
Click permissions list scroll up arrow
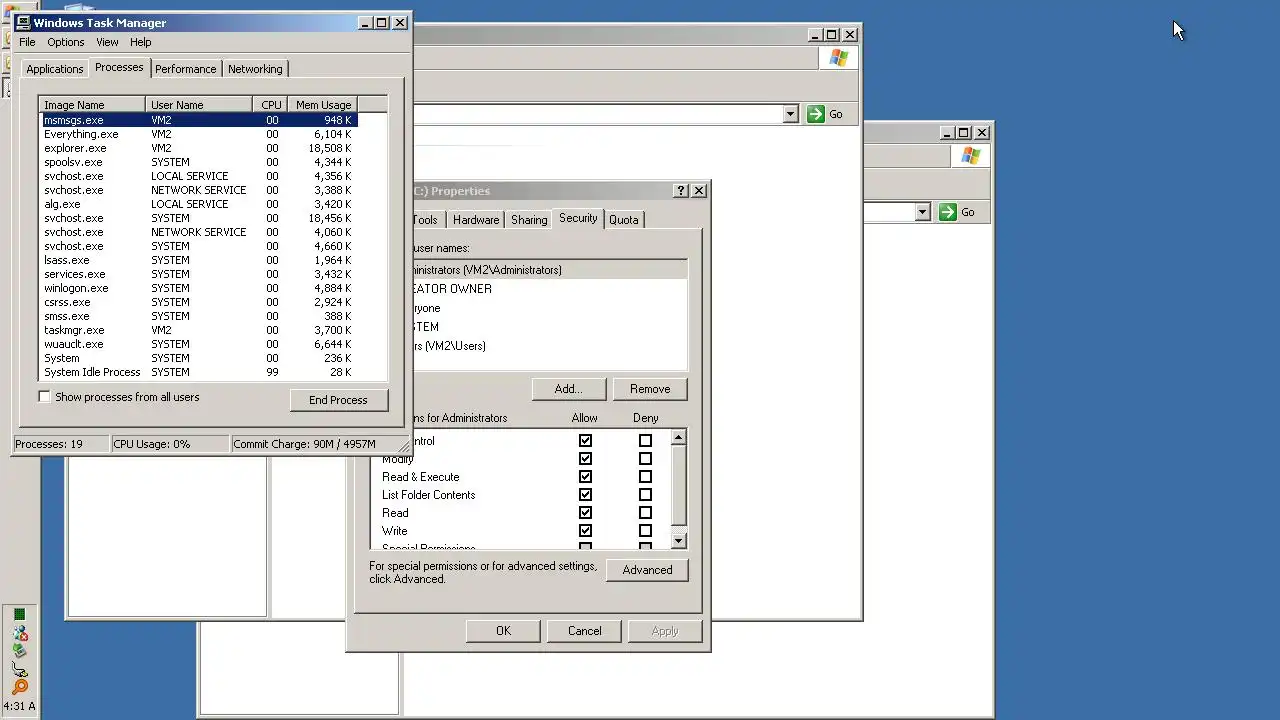click(x=678, y=438)
